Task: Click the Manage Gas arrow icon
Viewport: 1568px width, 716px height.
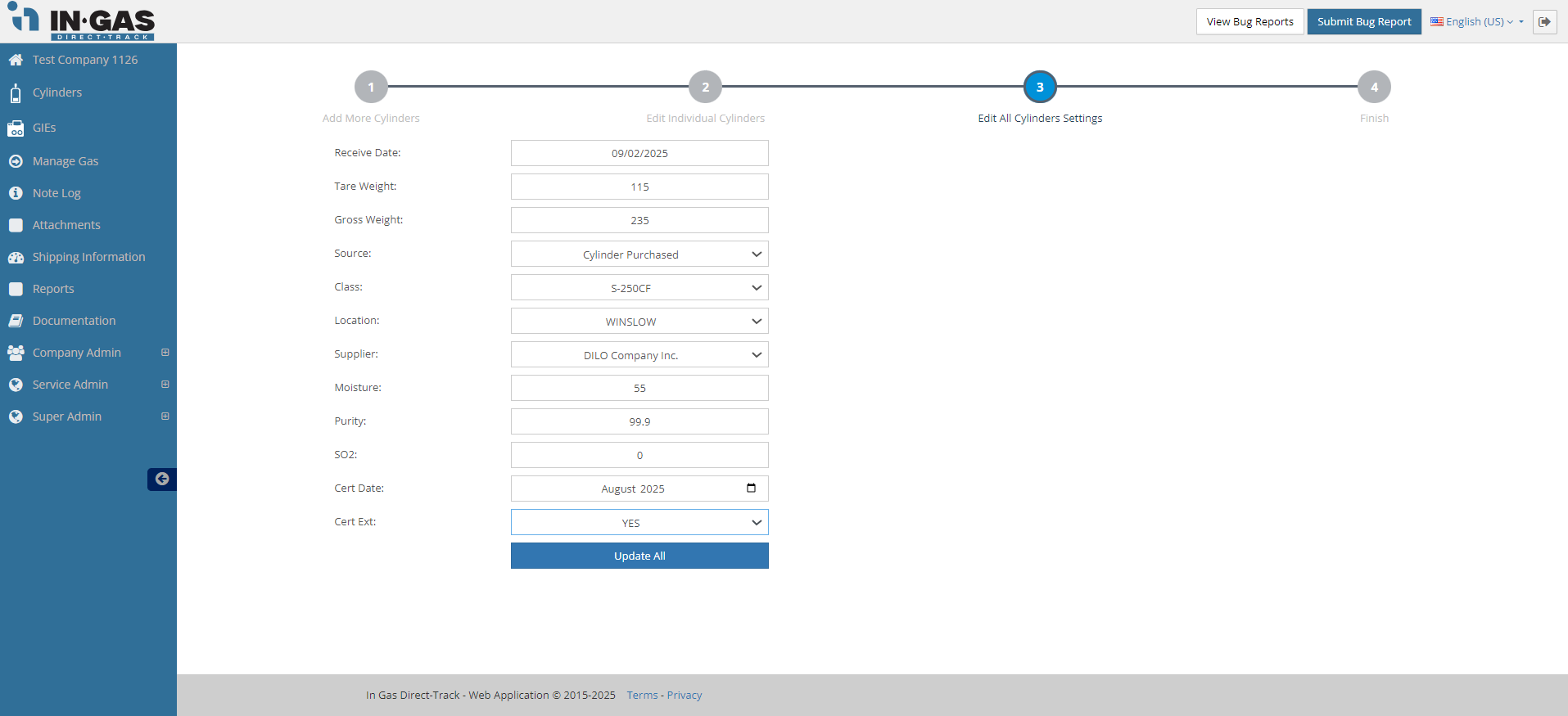Action: pos(16,162)
